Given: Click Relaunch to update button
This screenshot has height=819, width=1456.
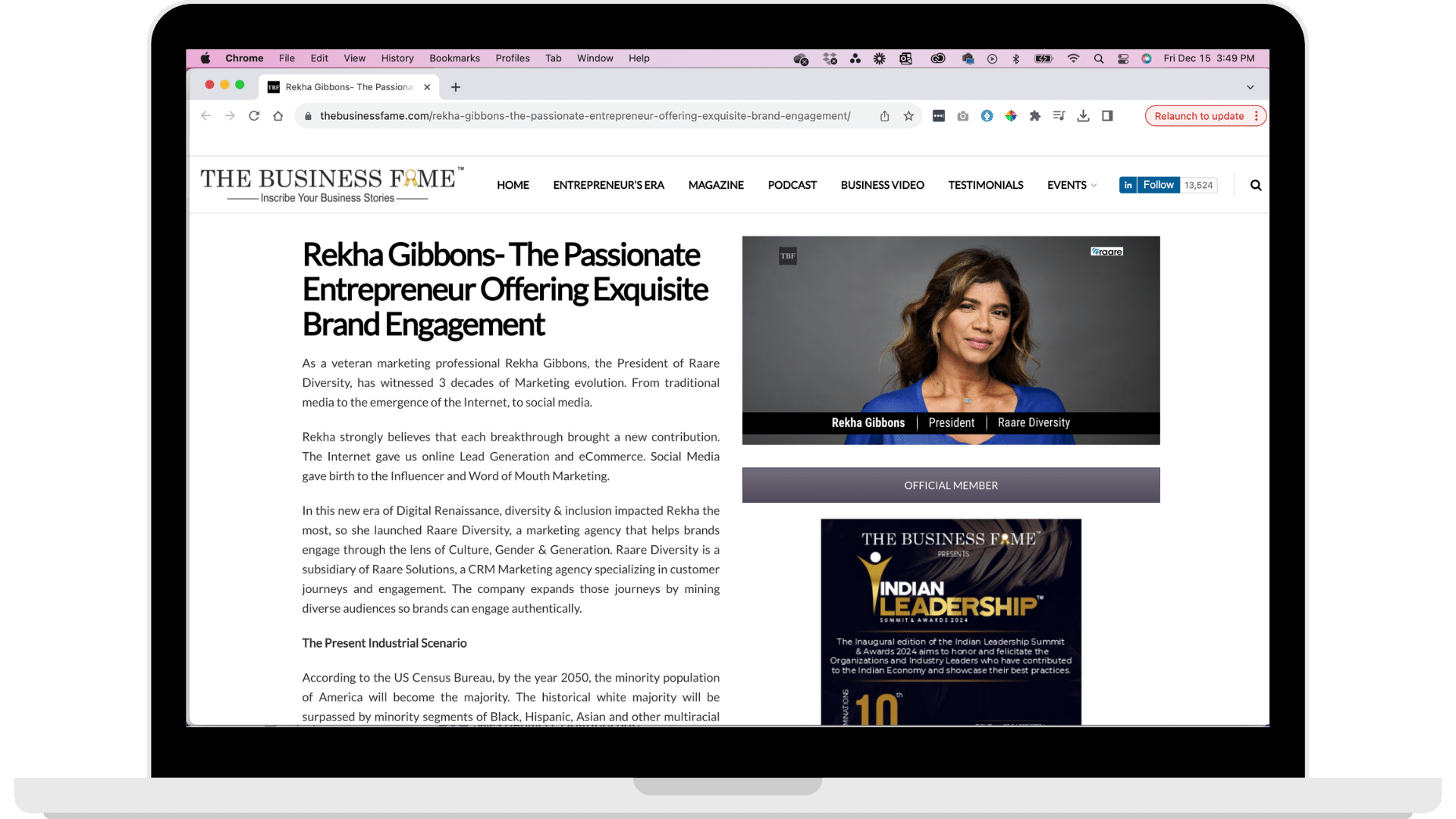Looking at the screenshot, I should point(1198,116).
